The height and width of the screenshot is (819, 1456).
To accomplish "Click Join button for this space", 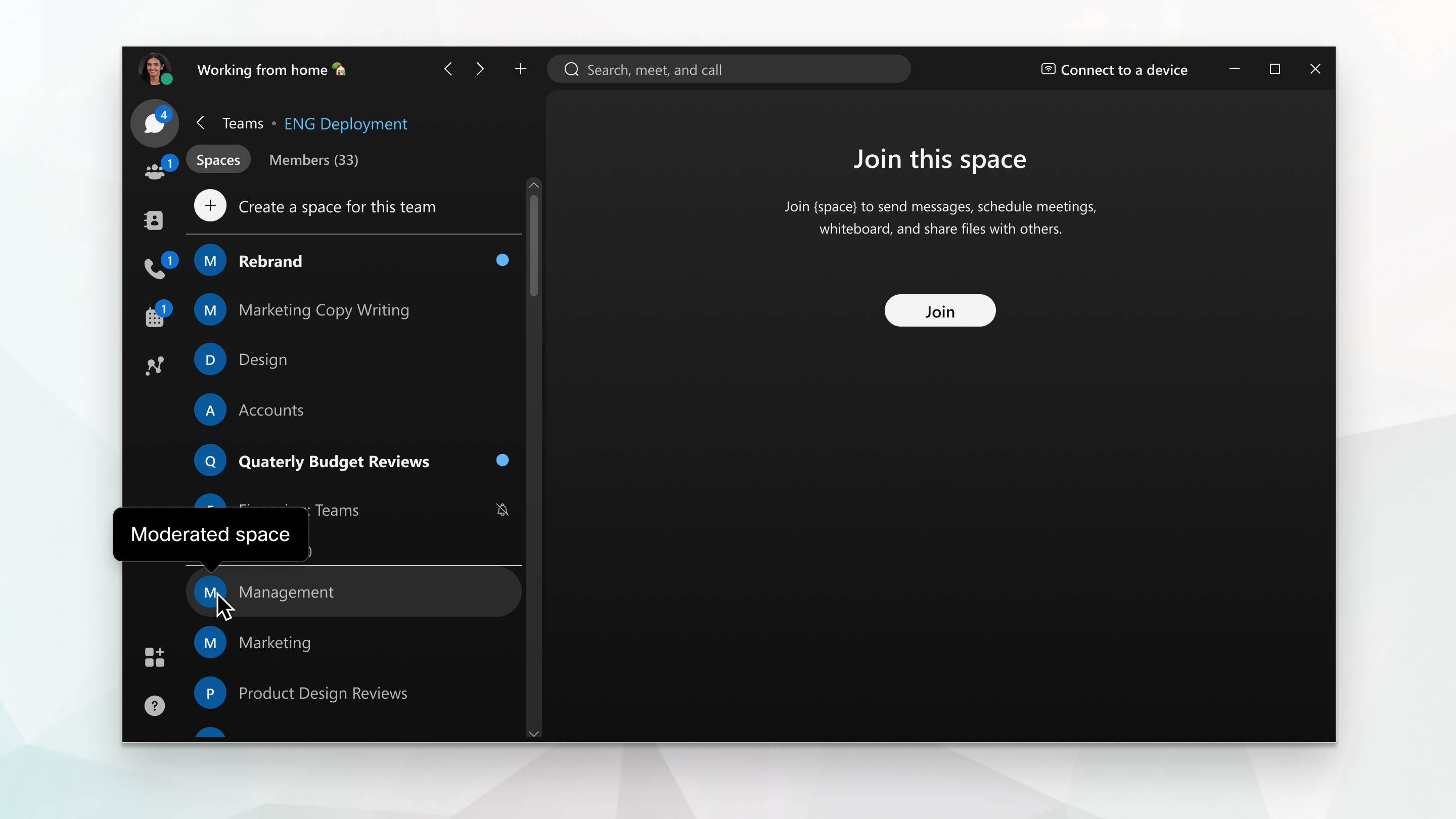I will click(x=939, y=310).
